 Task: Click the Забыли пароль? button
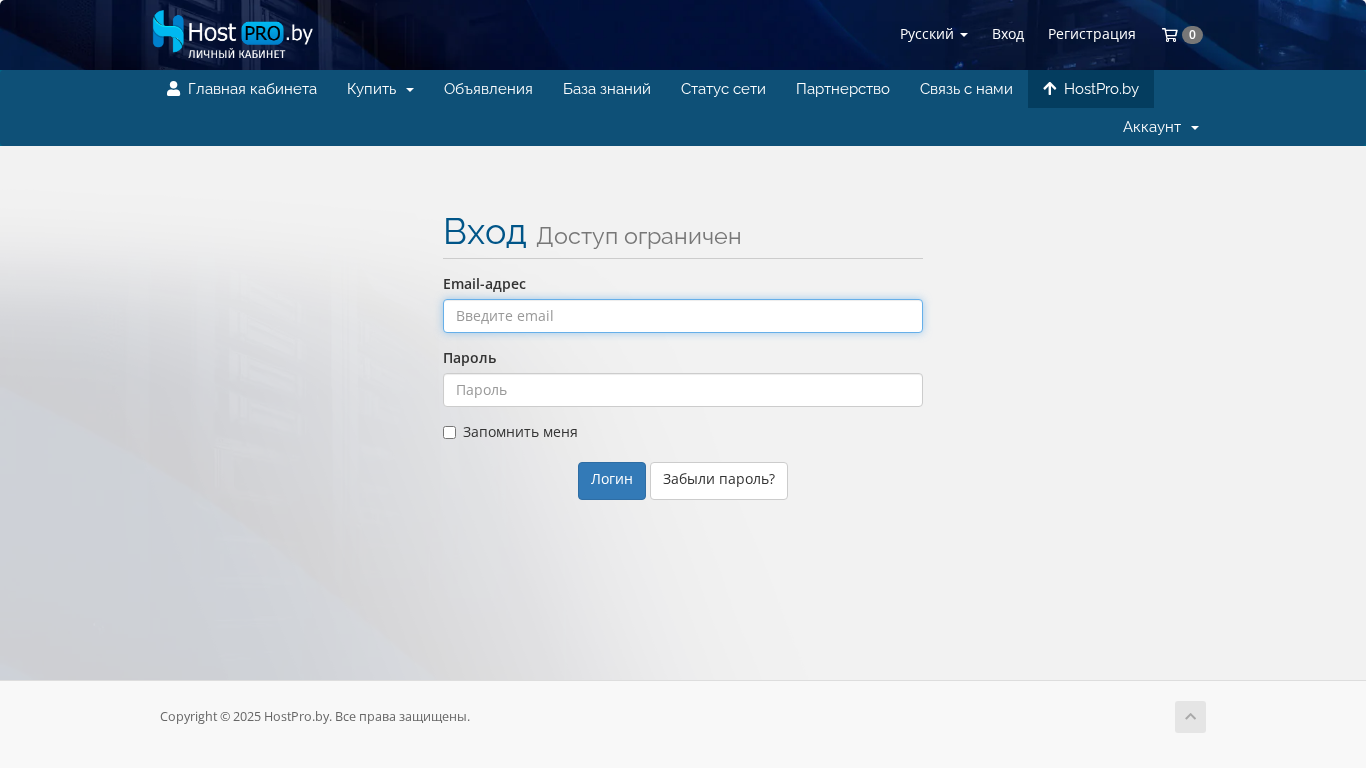tap(718, 480)
